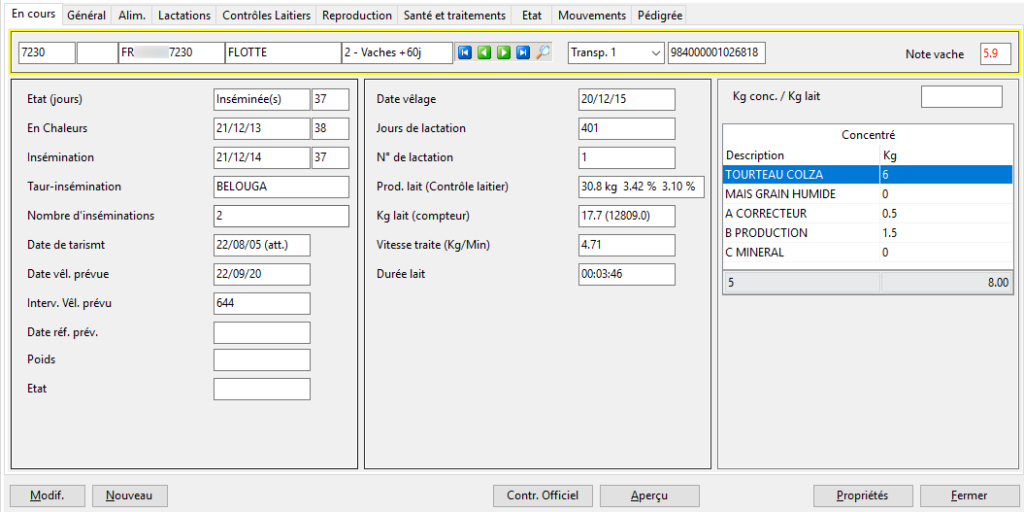Open the Aperçu preview button
1024x512 pixels.
649,495
